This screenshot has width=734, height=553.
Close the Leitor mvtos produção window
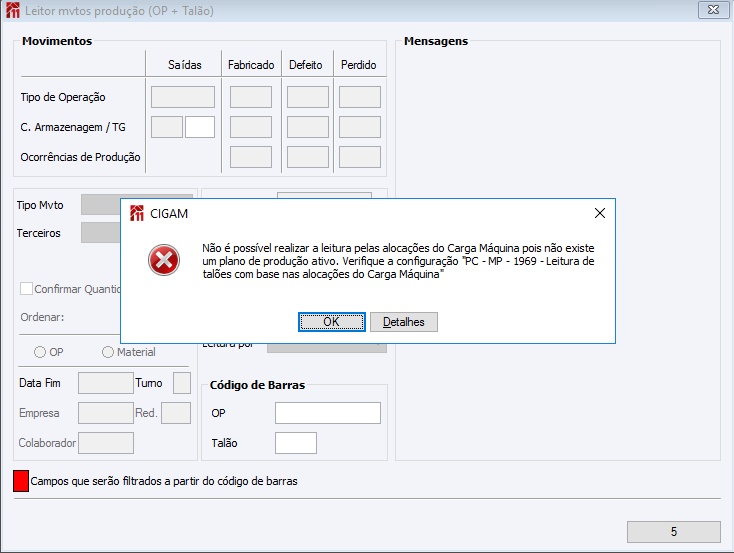[x=713, y=10]
